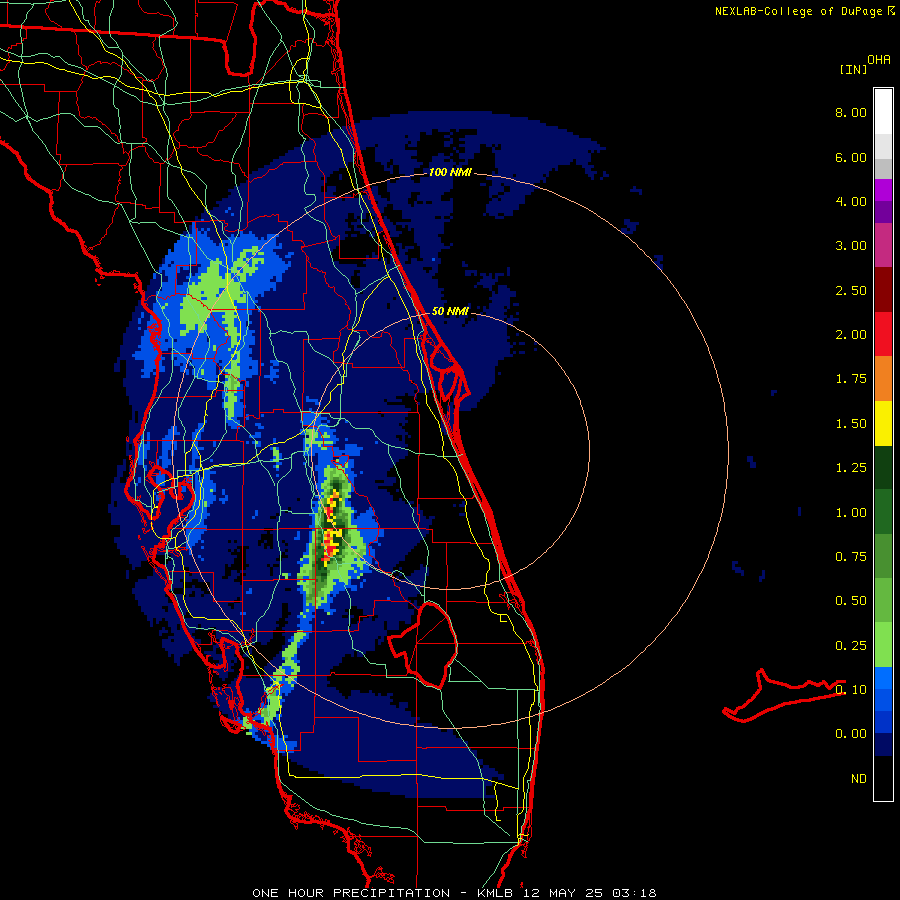Viewport: 900px width, 900px height.
Task: Click the 0.25 legend value
Action: coord(851,646)
